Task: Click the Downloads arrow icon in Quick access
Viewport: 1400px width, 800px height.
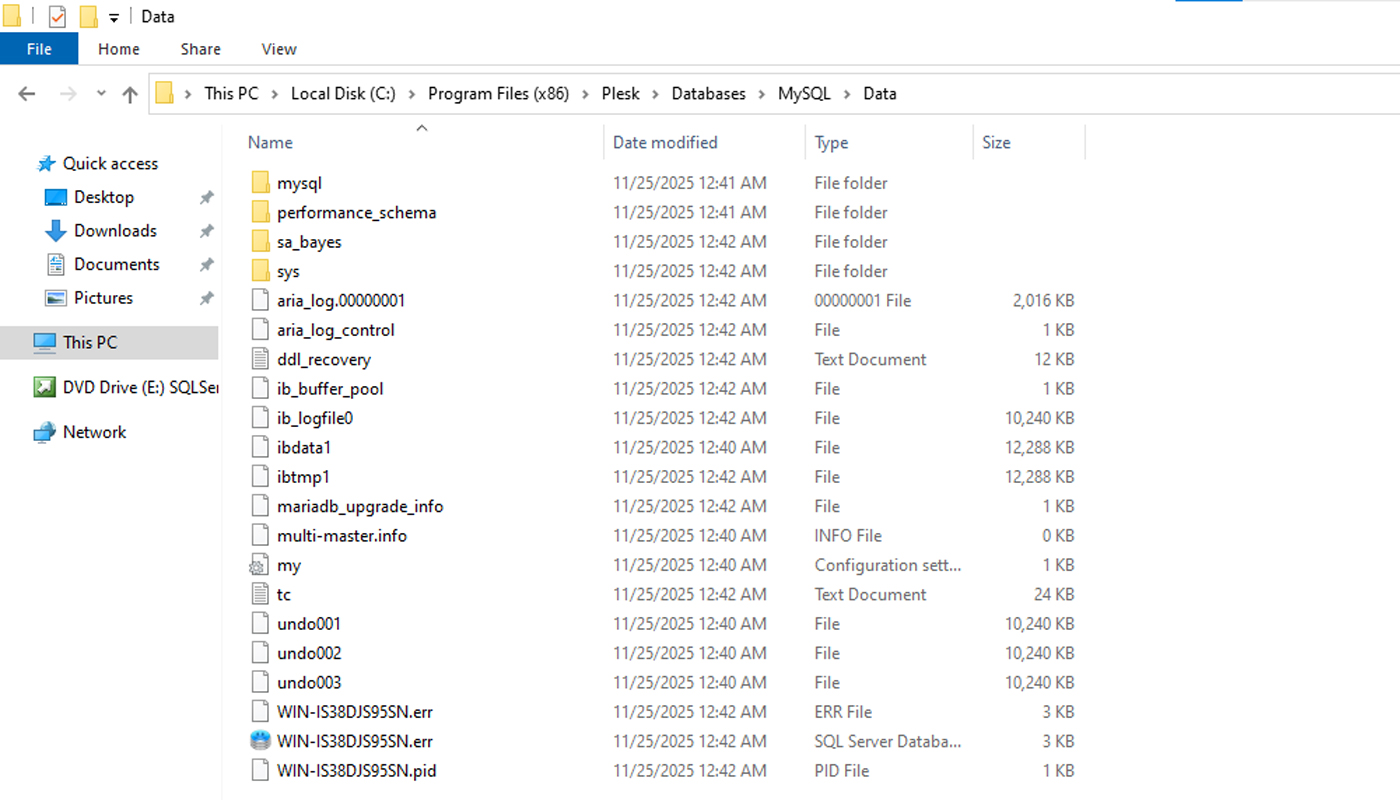Action: click(56, 231)
